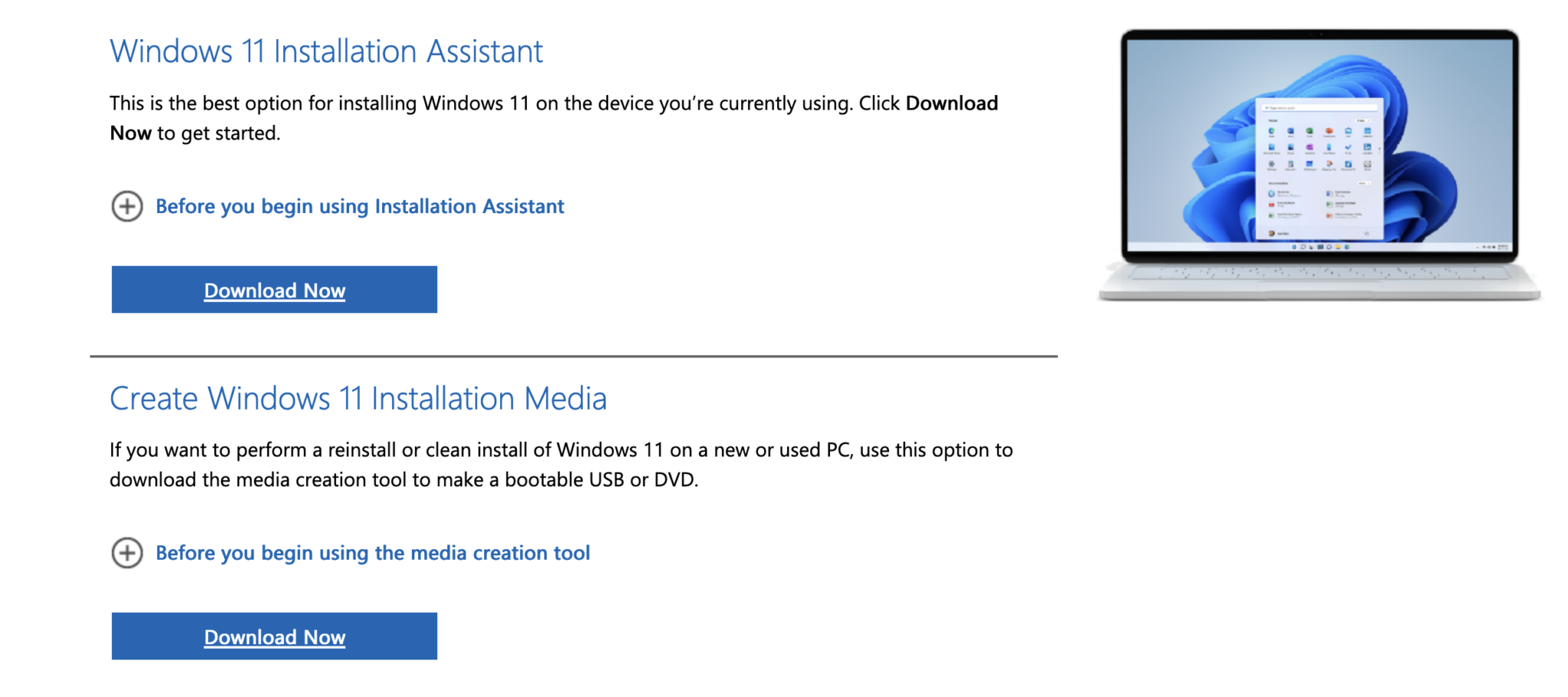Viewport: 1568px width, 697px height.
Task: Click the Start menu search field
Action: [x=1320, y=108]
